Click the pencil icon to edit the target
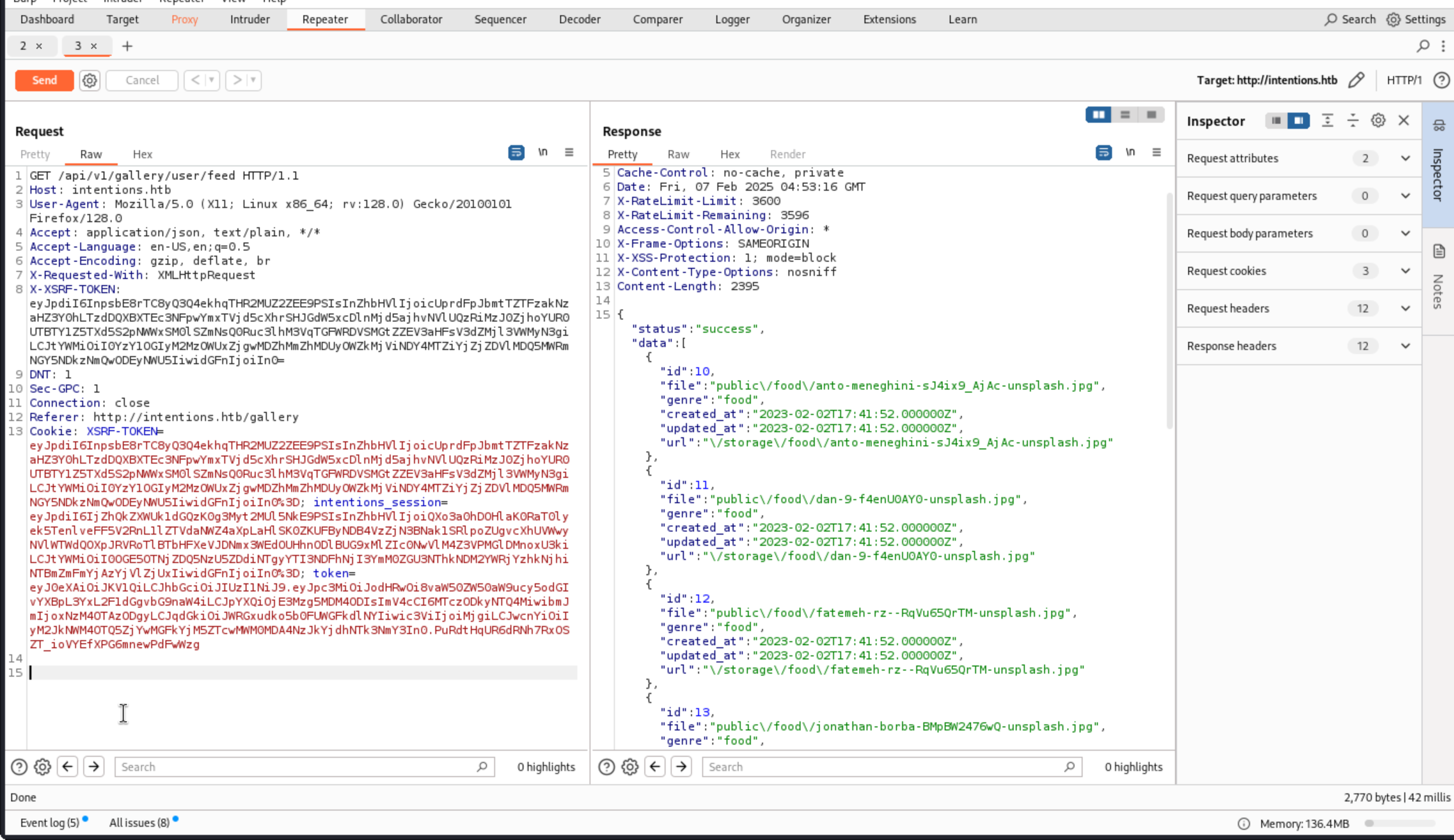 tap(1356, 80)
